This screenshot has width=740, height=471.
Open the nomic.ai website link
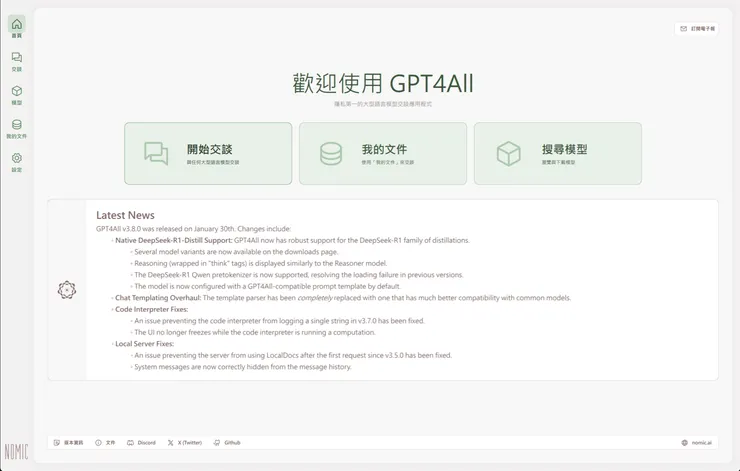697,443
